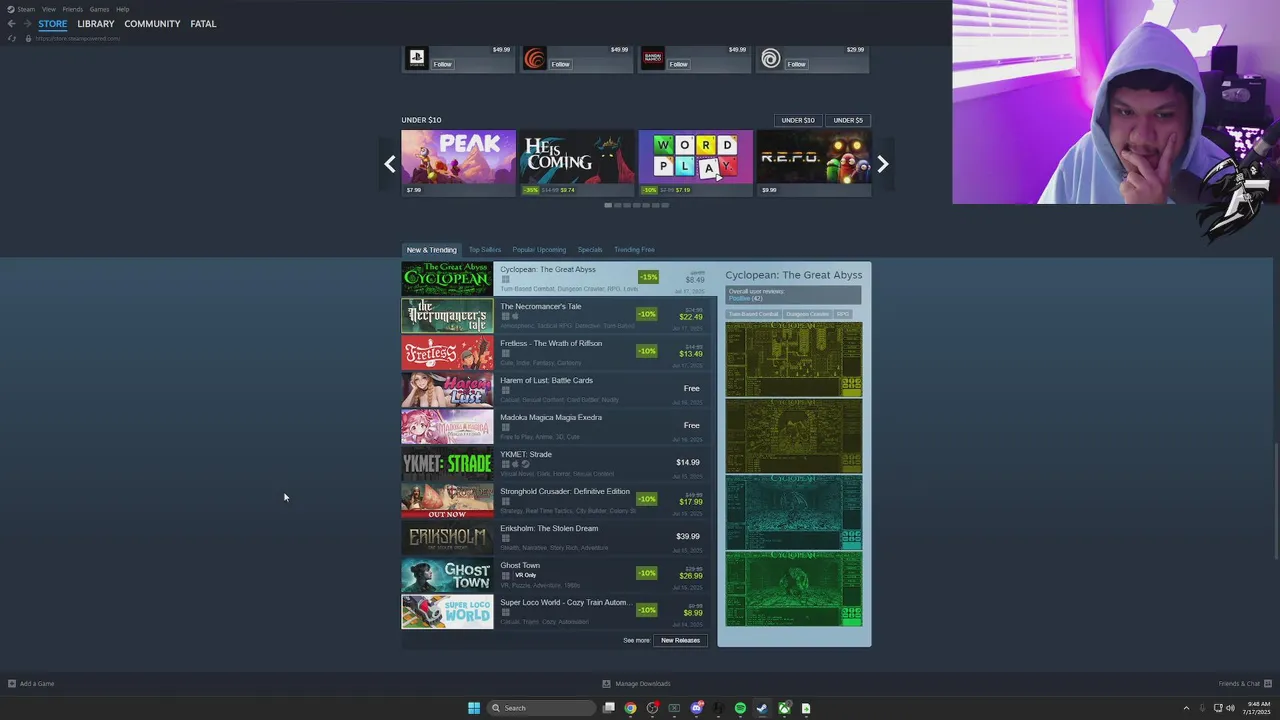Open Friends & Chat

(1244, 684)
